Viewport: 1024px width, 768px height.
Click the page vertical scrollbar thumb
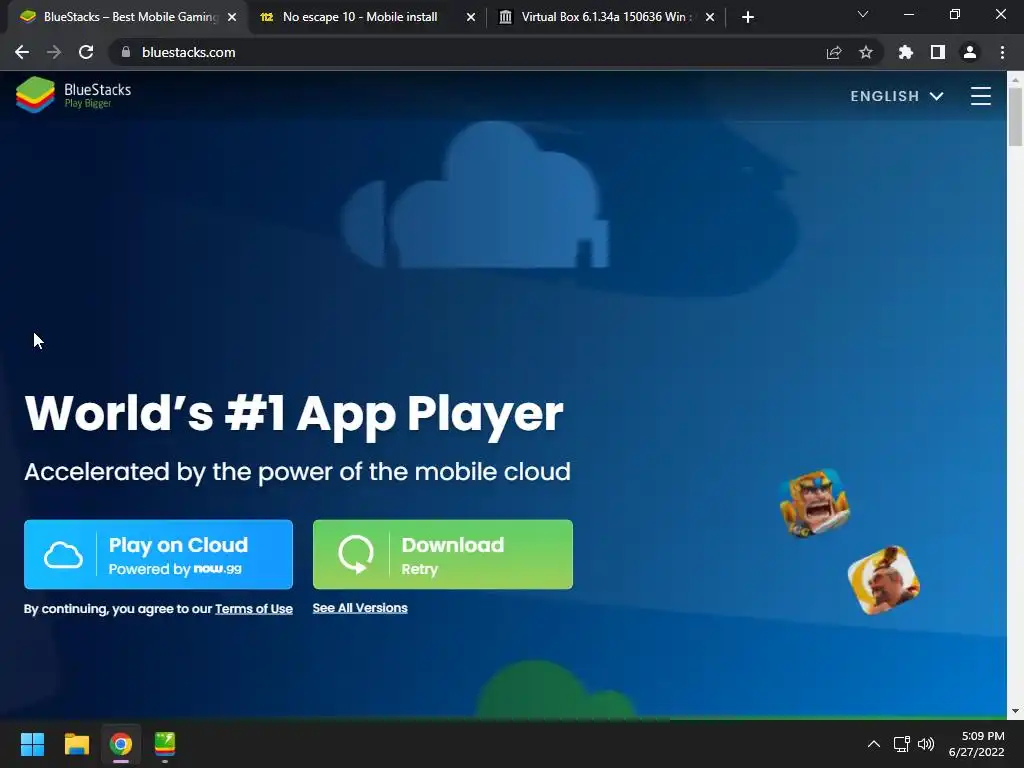[x=1015, y=116]
